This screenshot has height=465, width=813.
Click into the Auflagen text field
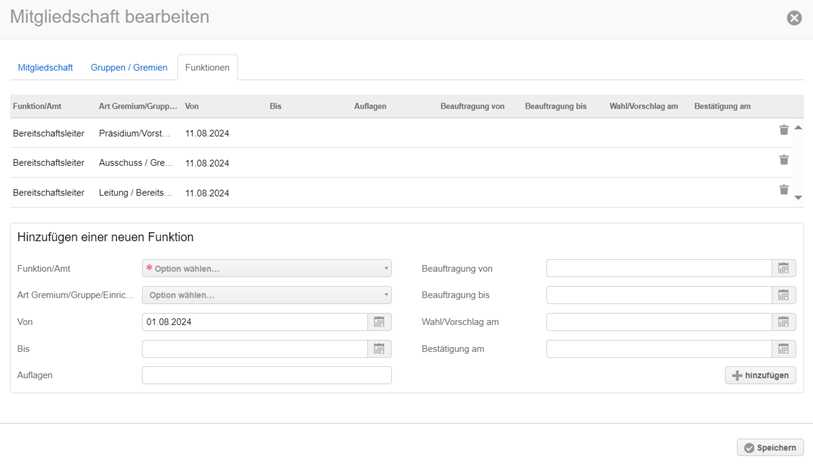click(267, 375)
